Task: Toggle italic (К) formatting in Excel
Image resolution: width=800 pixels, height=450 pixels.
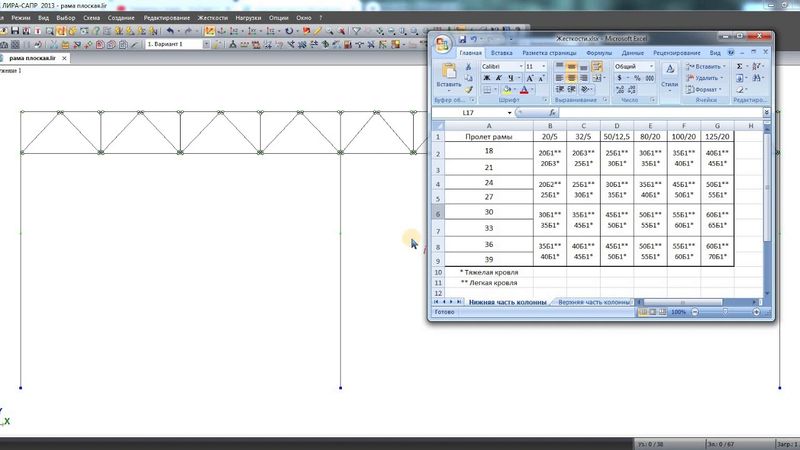Action: [498, 78]
